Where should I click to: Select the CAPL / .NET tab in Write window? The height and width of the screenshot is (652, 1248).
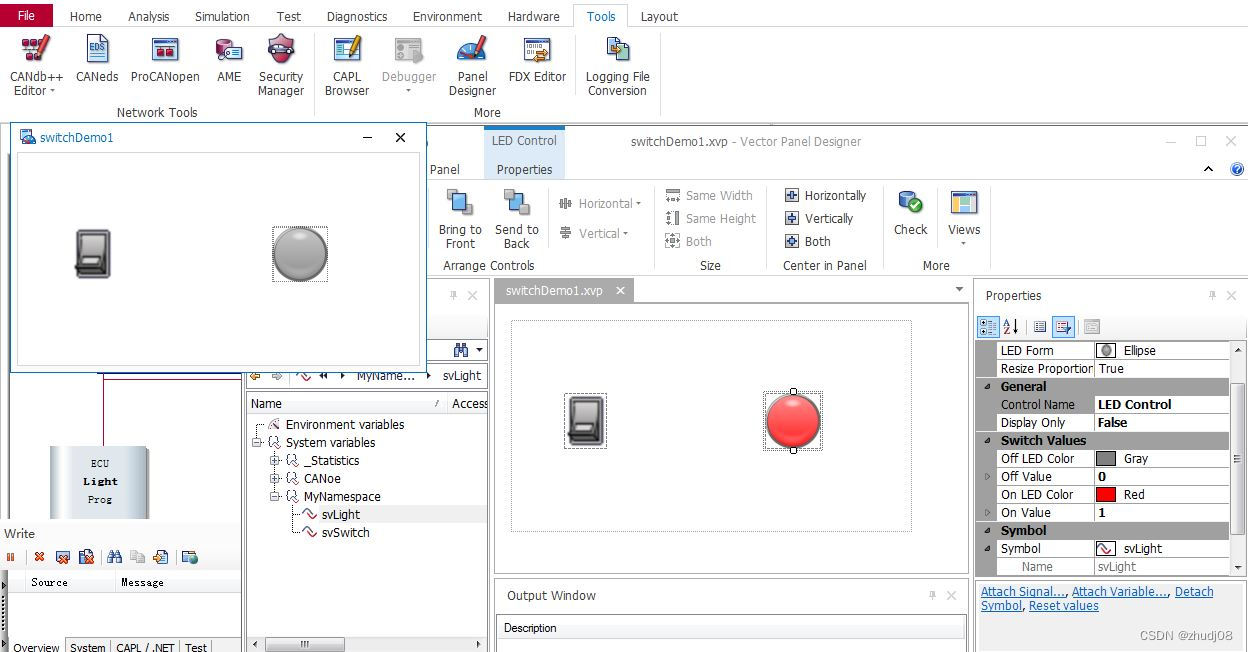click(x=145, y=647)
